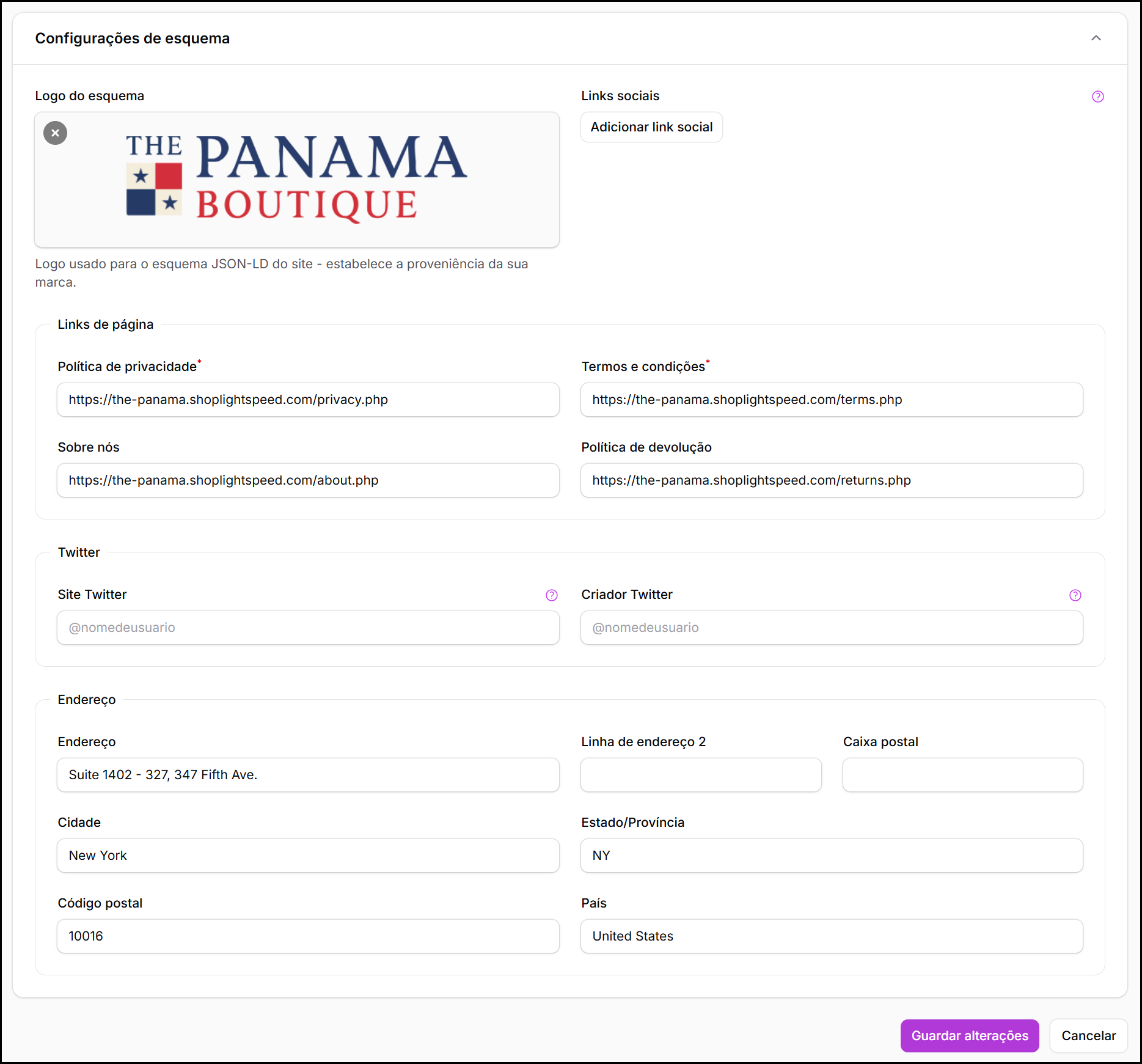This screenshot has width=1142, height=1064.
Task: Edit the Endereço street address field
Action: (308, 775)
